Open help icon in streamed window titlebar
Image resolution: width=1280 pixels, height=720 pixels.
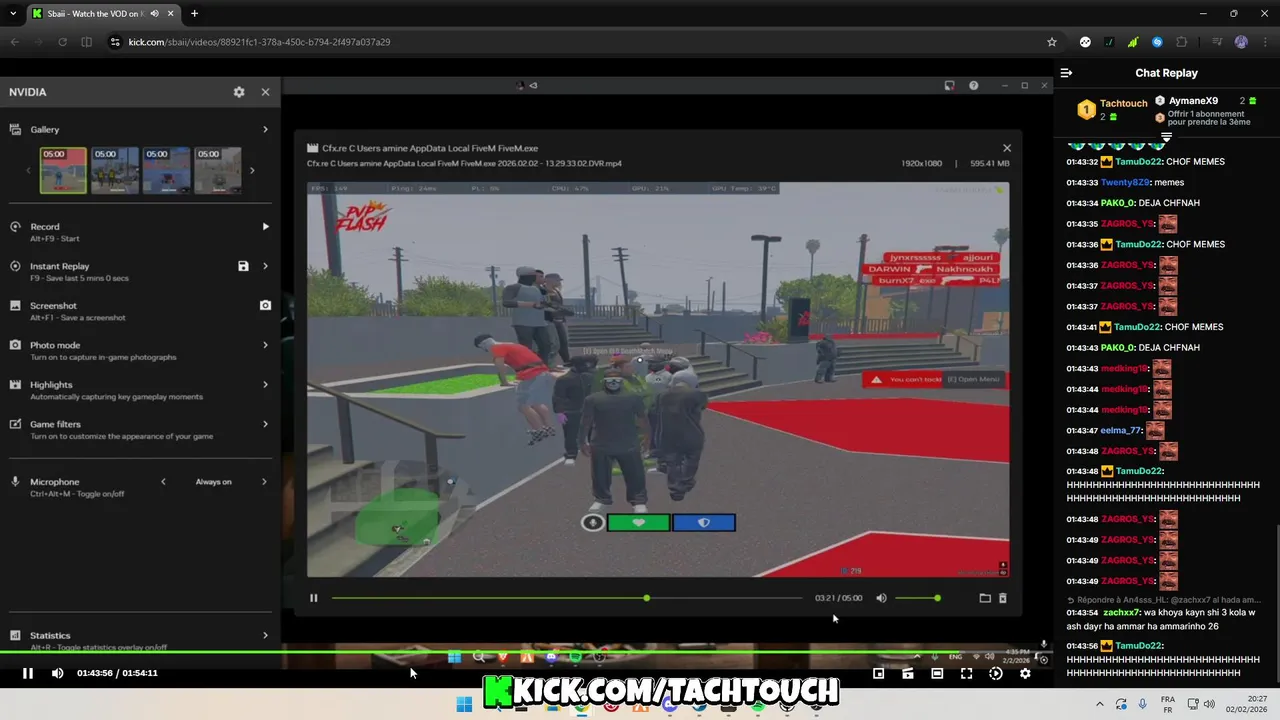(x=973, y=86)
